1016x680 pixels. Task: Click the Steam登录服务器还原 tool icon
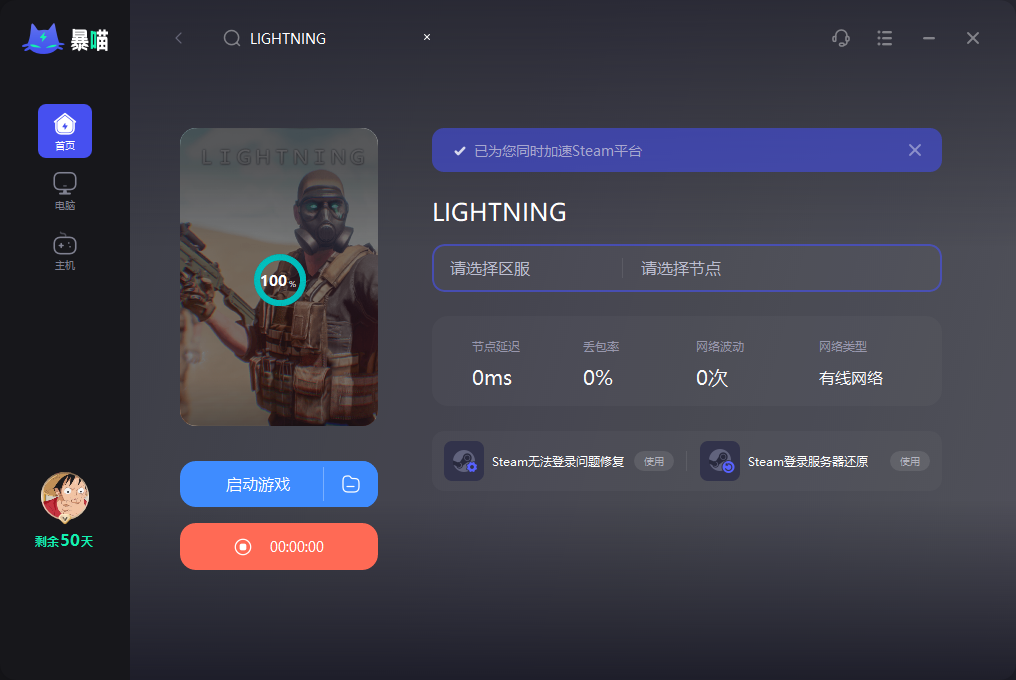click(720, 461)
